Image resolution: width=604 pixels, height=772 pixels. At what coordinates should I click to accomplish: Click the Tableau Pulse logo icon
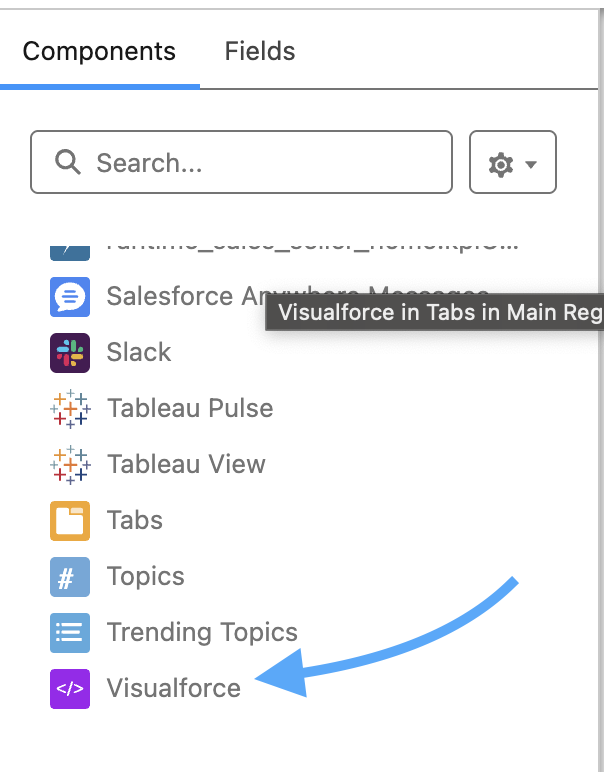[70, 409]
